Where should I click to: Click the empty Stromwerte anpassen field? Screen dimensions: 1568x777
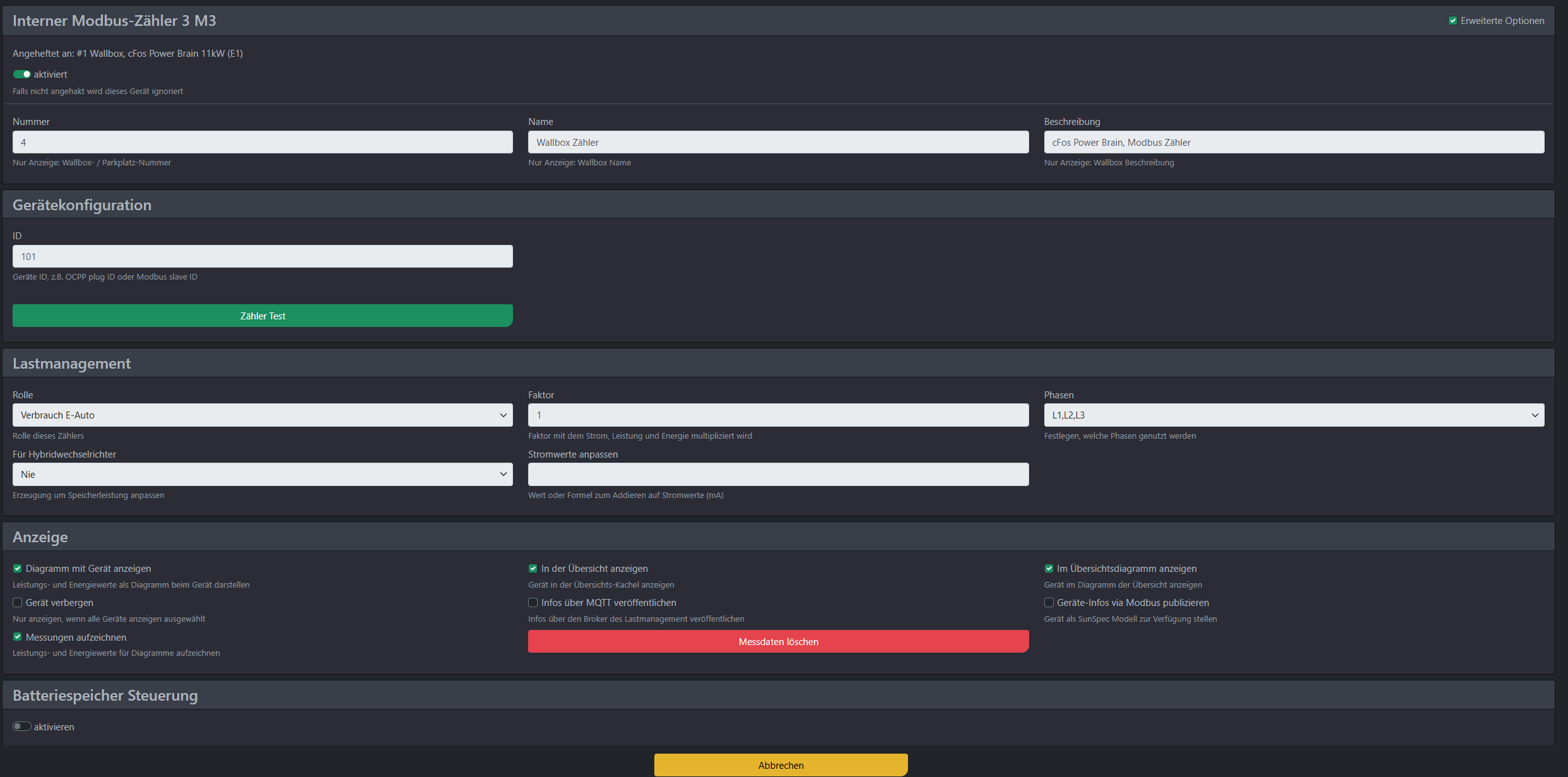click(x=778, y=475)
